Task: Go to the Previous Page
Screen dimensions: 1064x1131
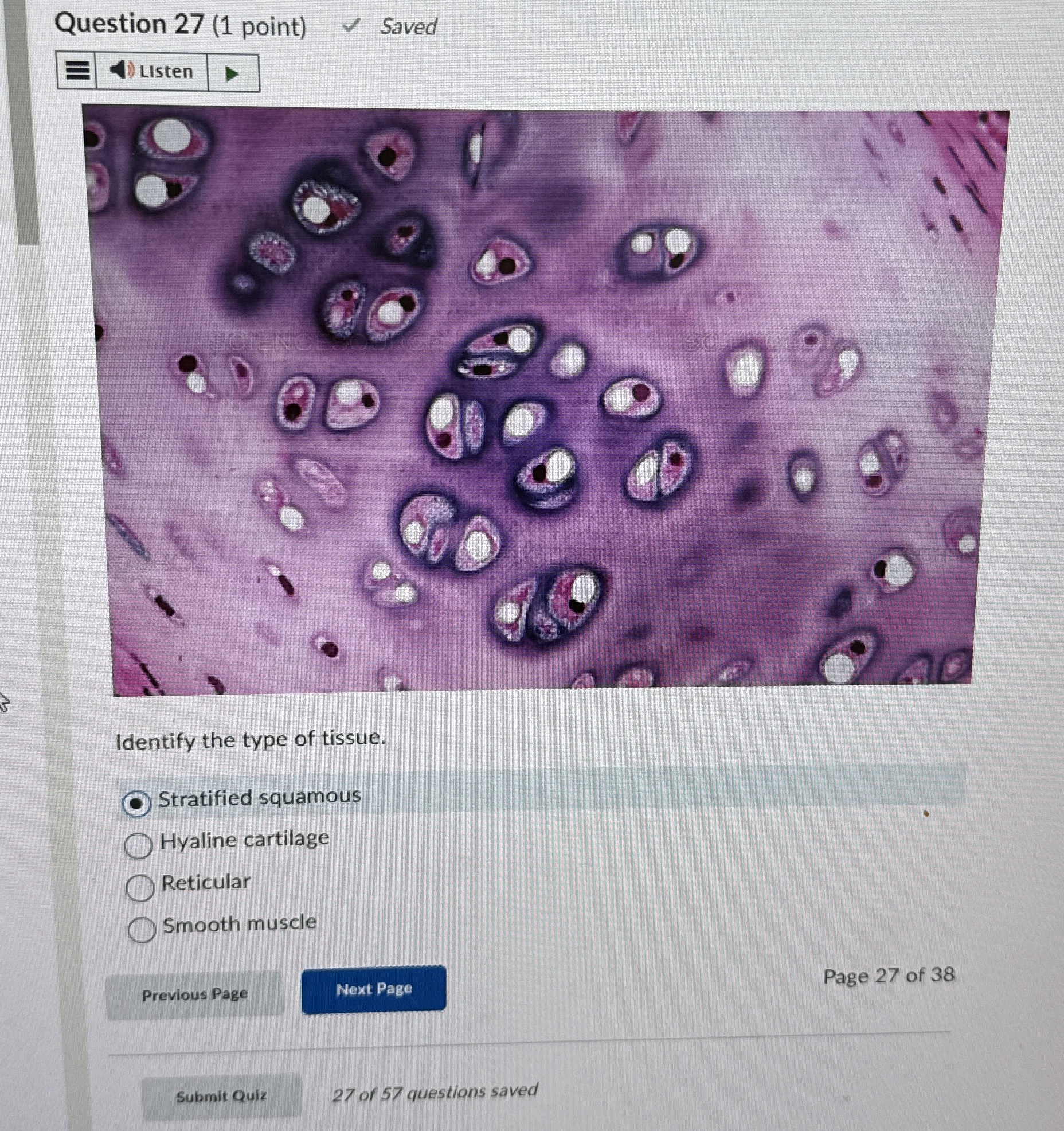Action: 194,994
